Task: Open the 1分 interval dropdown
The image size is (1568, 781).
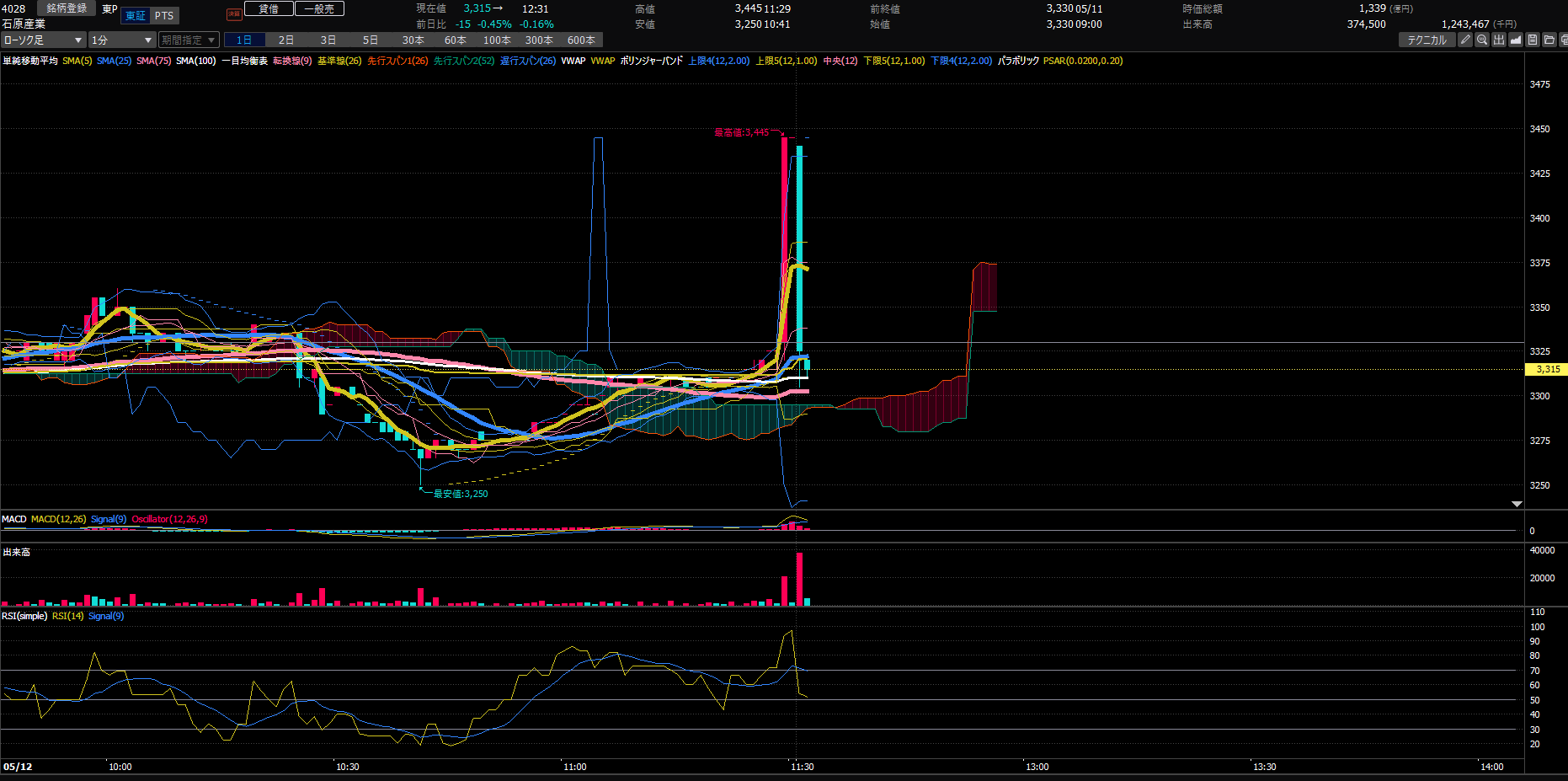Action: tap(122, 40)
